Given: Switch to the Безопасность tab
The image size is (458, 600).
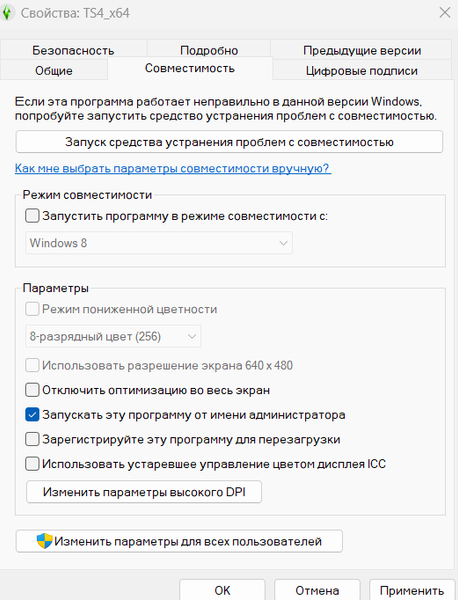Looking at the screenshot, I should (73, 50).
